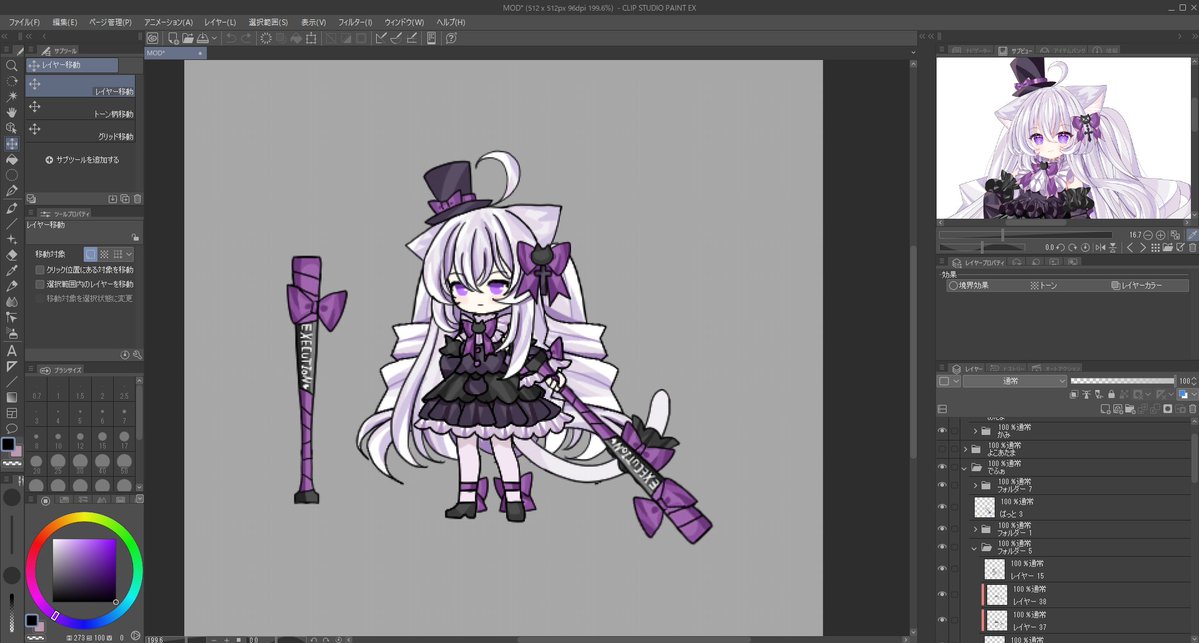Click the Delete layer trash icon

pyautogui.click(x=1192, y=409)
